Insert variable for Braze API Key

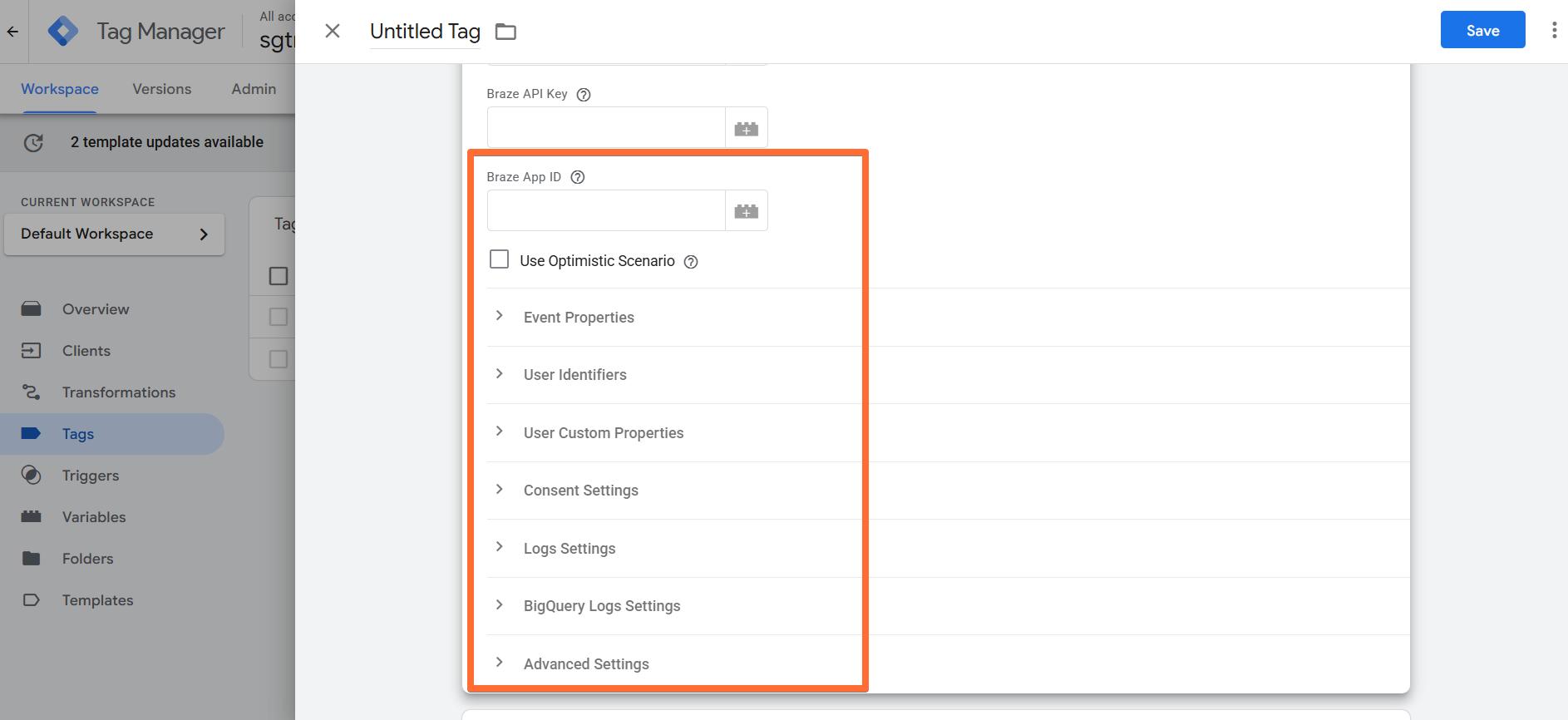pyautogui.click(x=746, y=127)
